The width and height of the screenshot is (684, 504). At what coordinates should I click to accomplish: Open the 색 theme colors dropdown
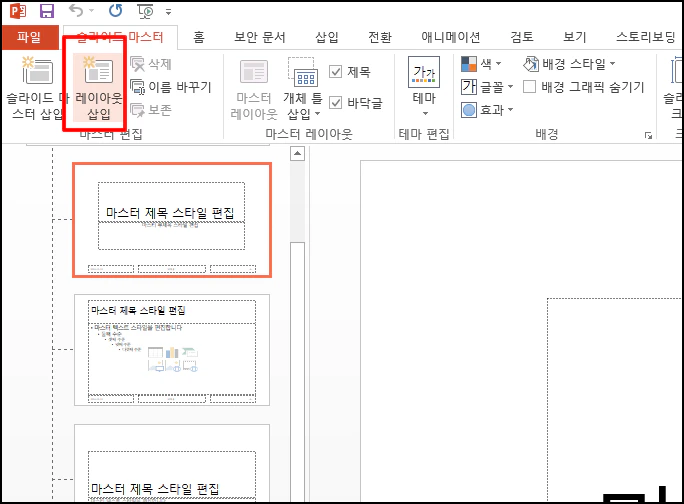(481, 64)
